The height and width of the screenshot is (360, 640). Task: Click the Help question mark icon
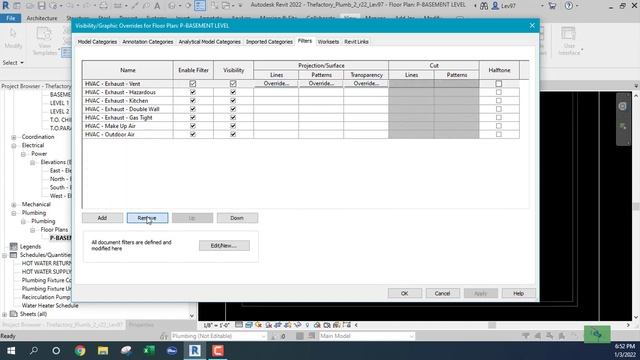[569, 6]
